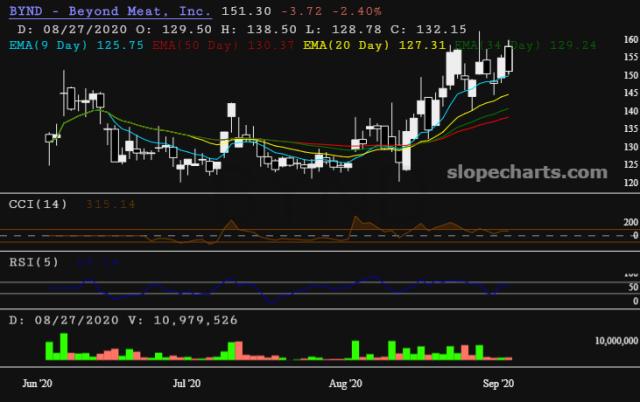Image resolution: width=640 pixels, height=402 pixels.
Task: Select the percent change -2.40%
Action: (357, 11)
